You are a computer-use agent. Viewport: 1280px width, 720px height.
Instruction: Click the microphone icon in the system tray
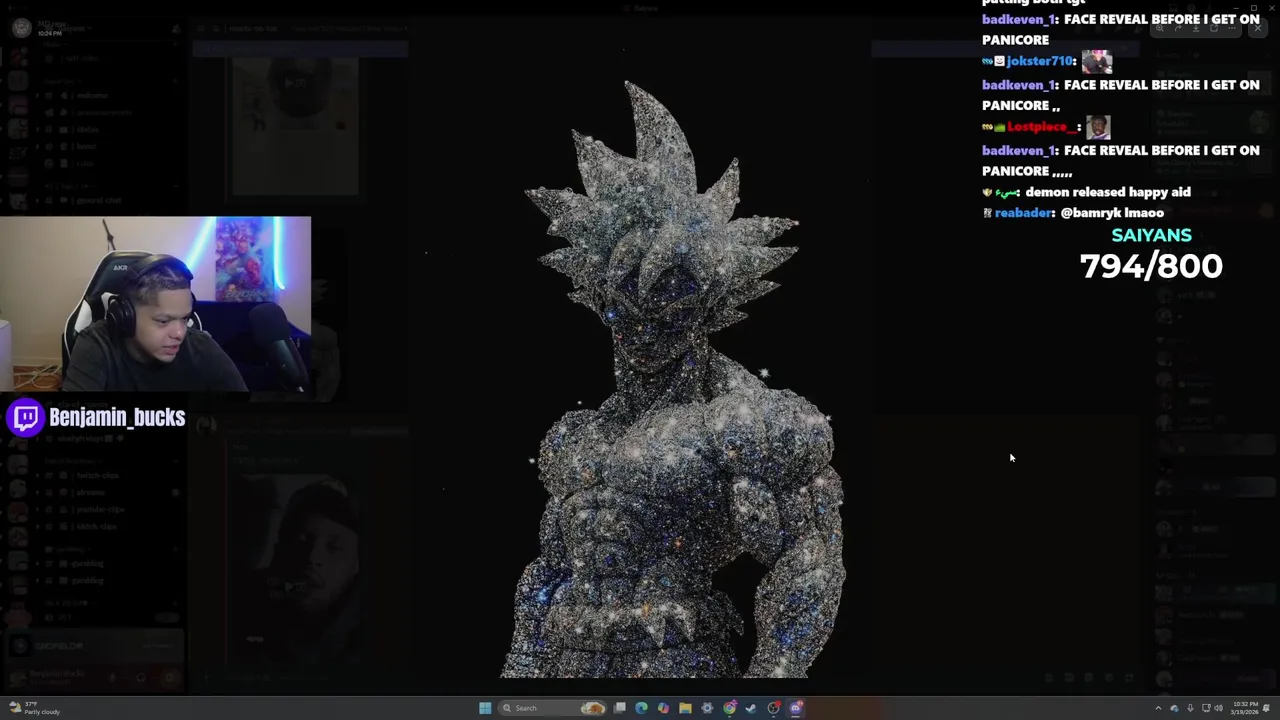pyautogui.click(x=1190, y=708)
